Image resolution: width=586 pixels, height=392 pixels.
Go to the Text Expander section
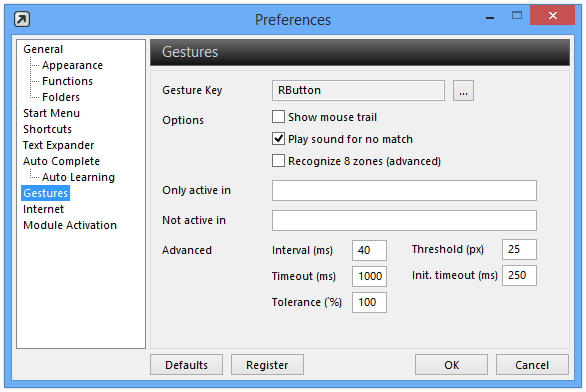point(58,145)
